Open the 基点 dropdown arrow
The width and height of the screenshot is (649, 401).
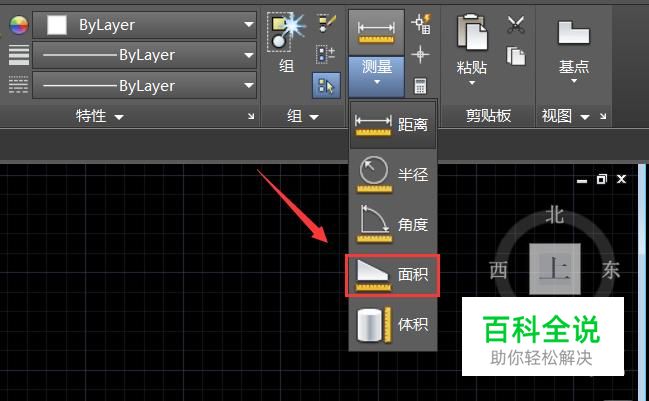click(x=574, y=81)
